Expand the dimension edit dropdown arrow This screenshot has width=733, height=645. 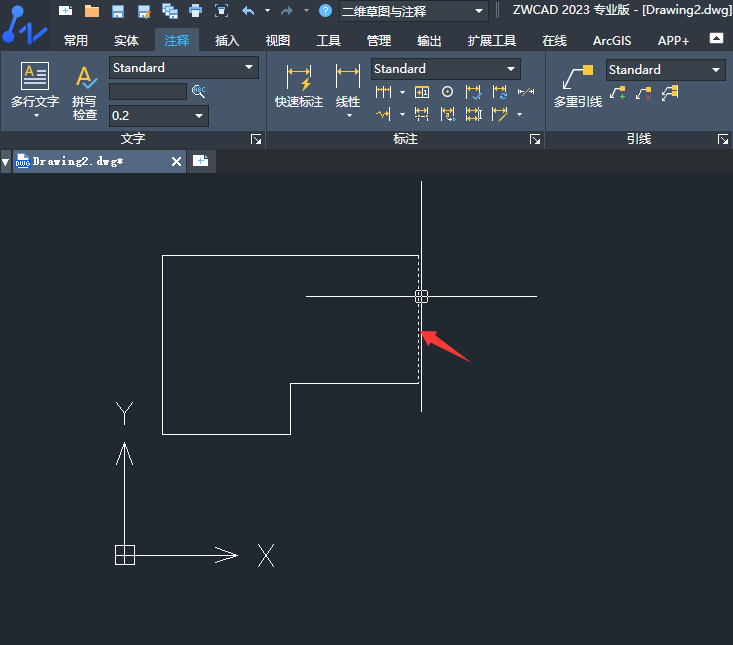(x=519, y=115)
